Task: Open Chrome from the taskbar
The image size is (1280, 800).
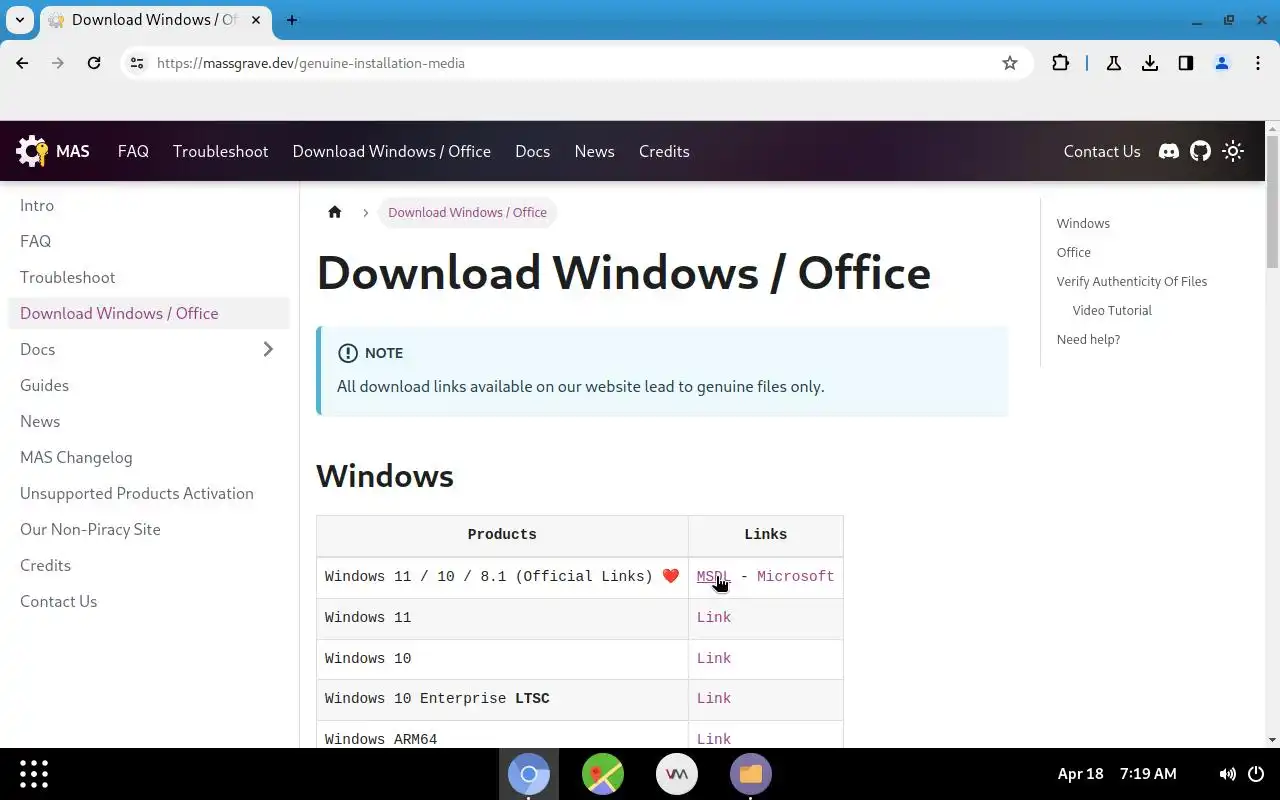Action: [x=529, y=773]
